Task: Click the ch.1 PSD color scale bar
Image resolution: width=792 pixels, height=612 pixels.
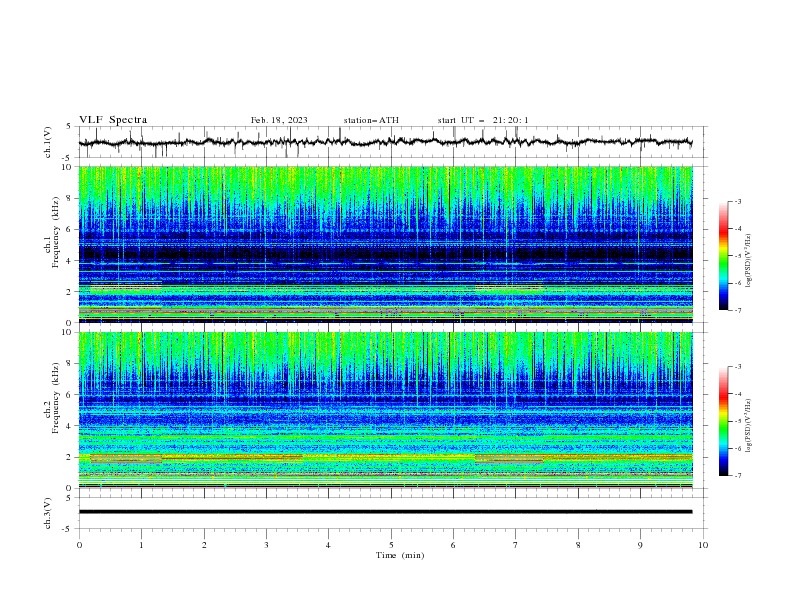Action: [x=723, y=256]
